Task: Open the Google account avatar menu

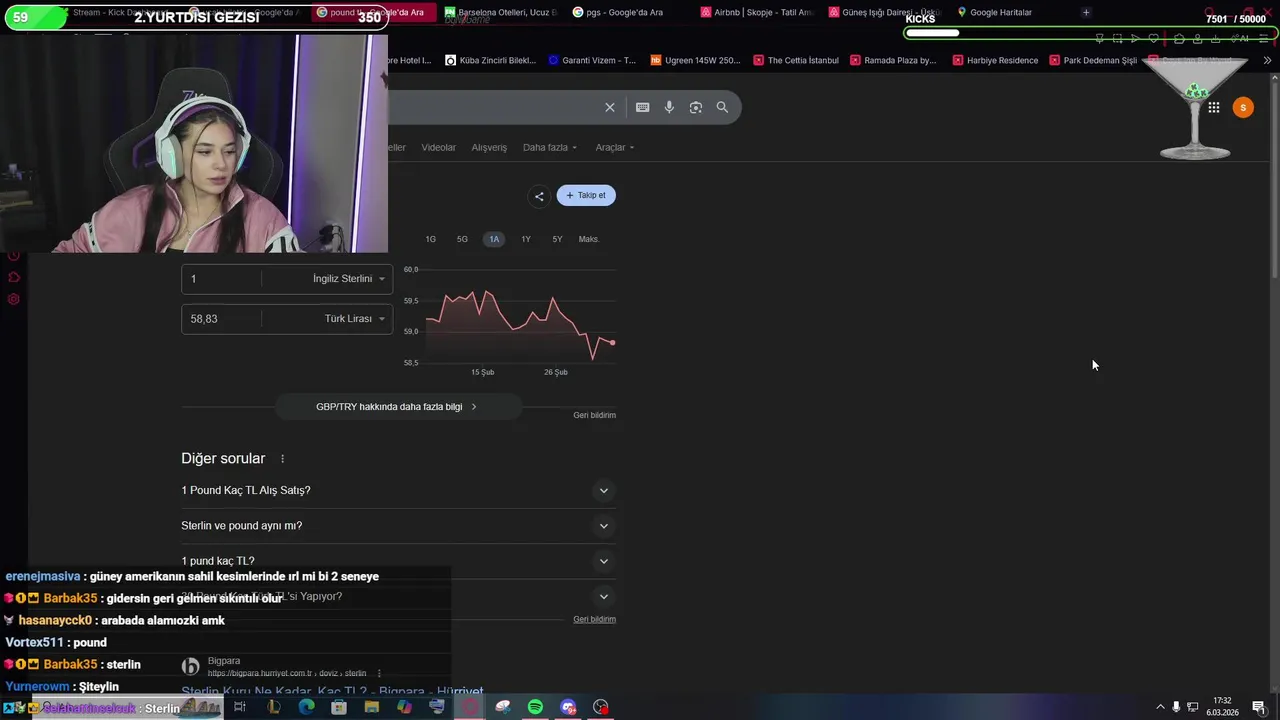Action: [1243, 108]
